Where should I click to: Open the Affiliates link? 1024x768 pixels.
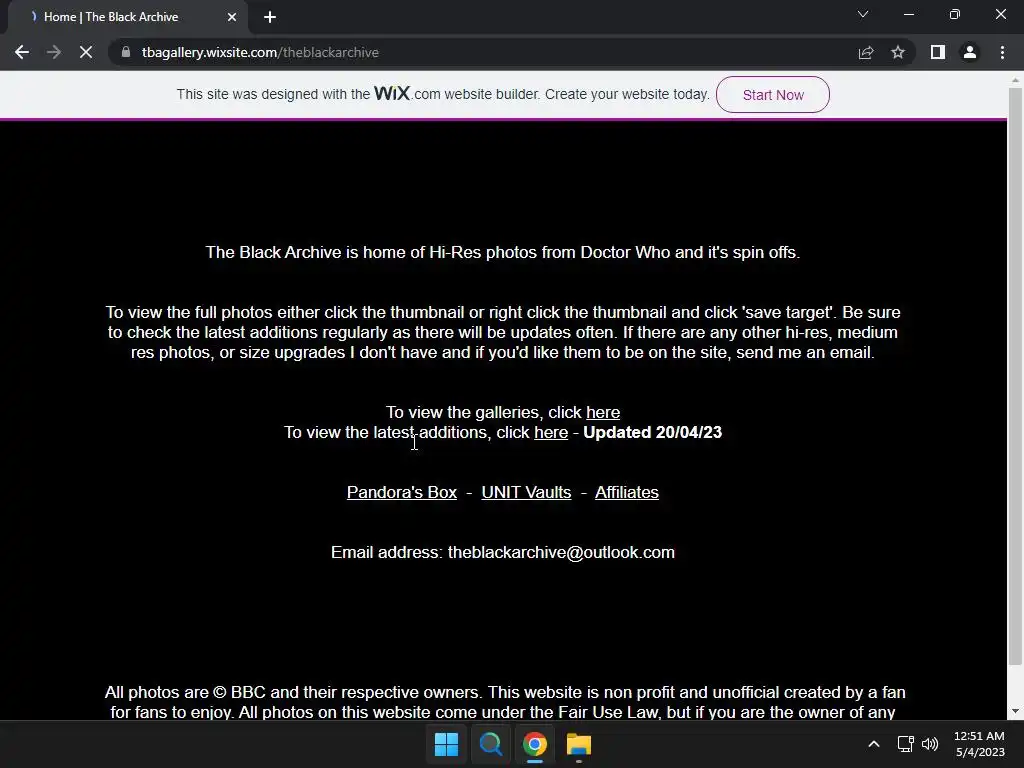[627, 492]
